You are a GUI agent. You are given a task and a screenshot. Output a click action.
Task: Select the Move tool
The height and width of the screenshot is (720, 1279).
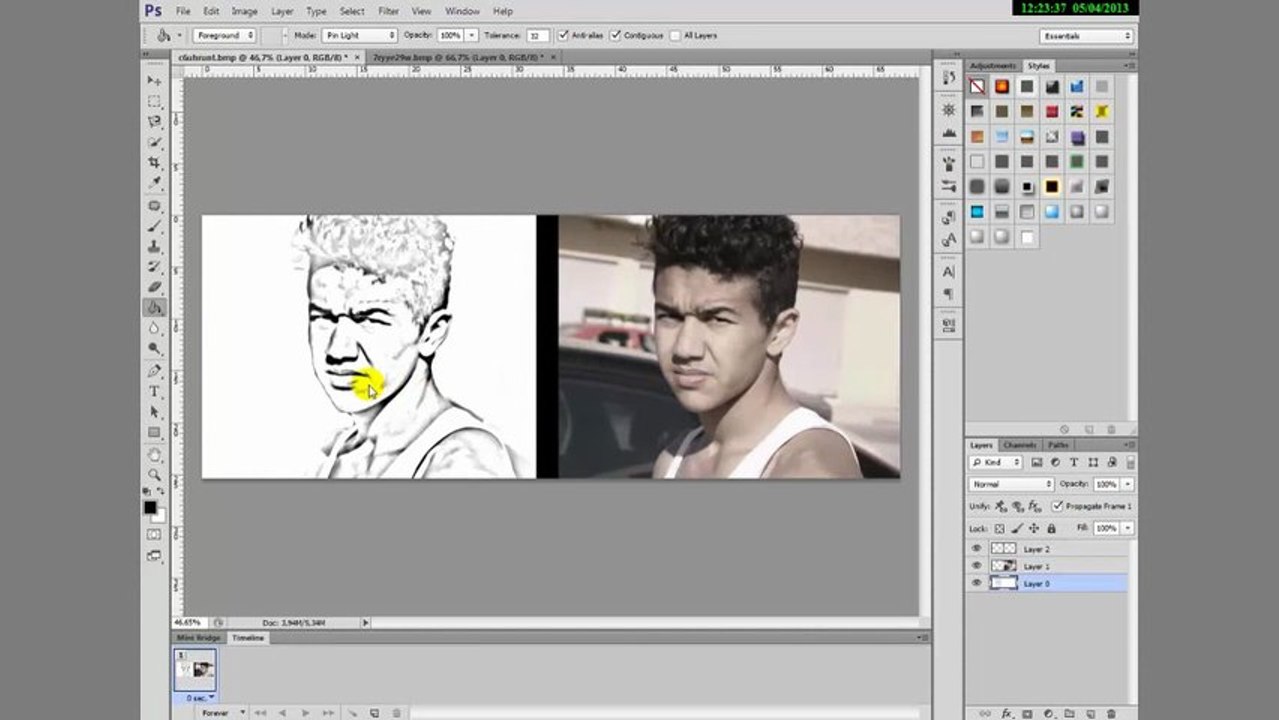tap(154, 80)
